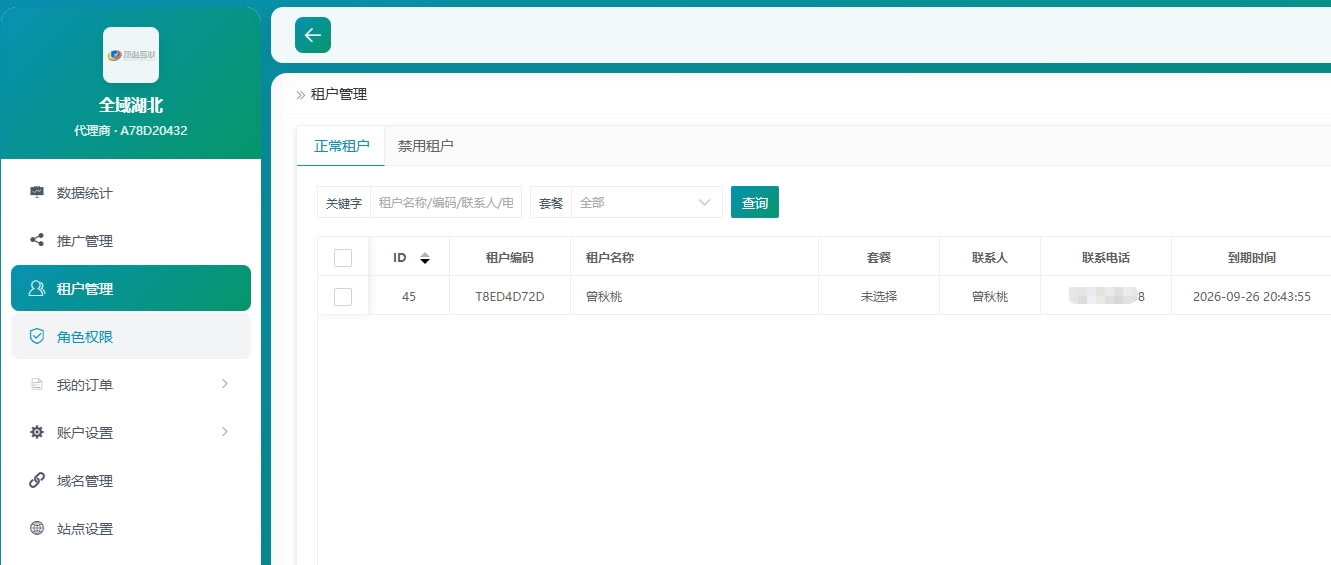This screenshot has height=565, width=1331.
Task: Click the 租户管理 user icon
Action: point(37,288)
